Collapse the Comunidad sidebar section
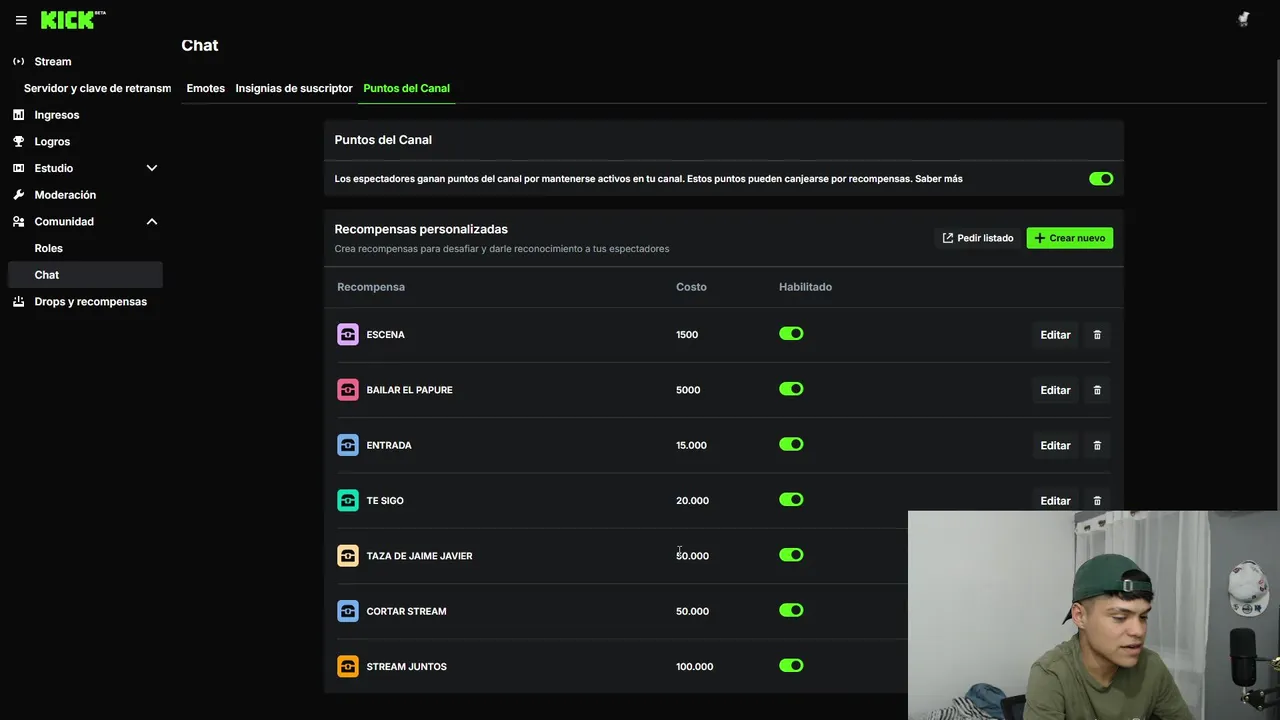This screenshot has height=720, width=1280. 152,221
